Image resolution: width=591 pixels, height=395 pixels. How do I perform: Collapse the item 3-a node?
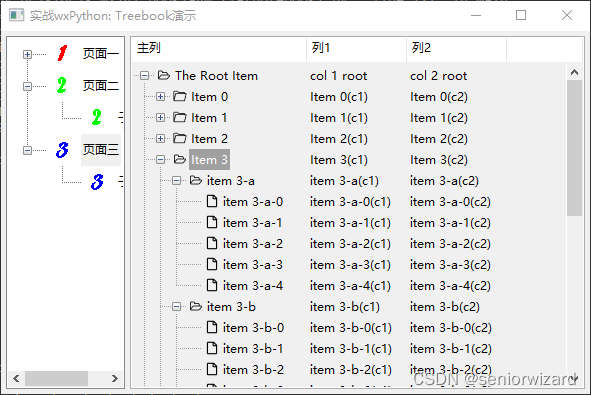click(x=177, y=181)
